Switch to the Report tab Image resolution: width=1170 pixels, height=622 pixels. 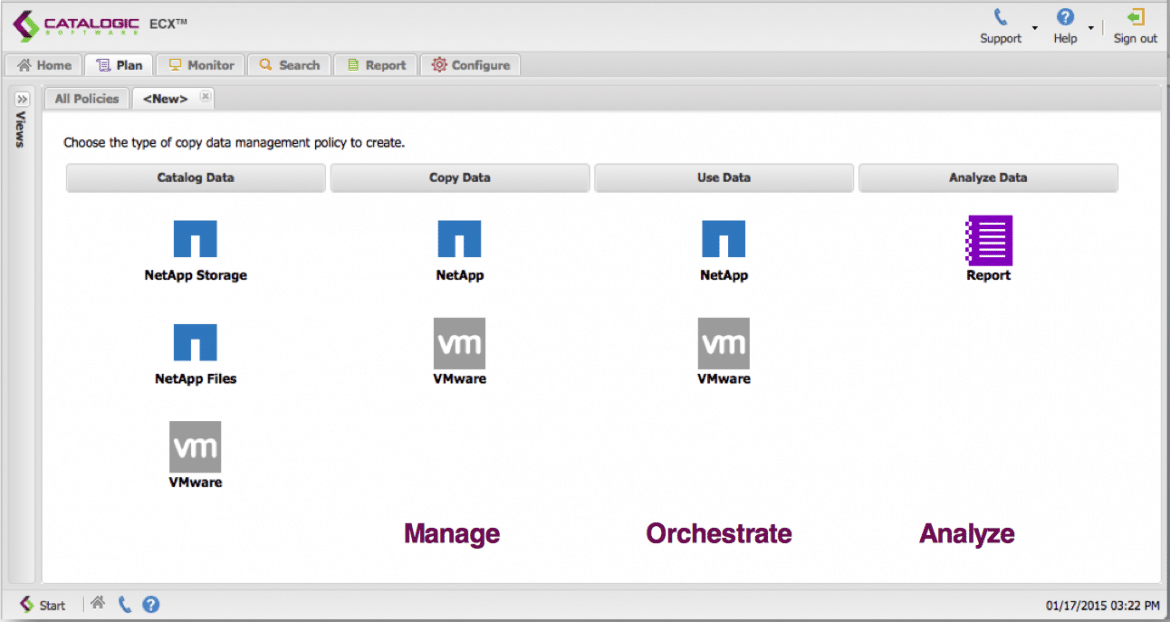(376, 65)
